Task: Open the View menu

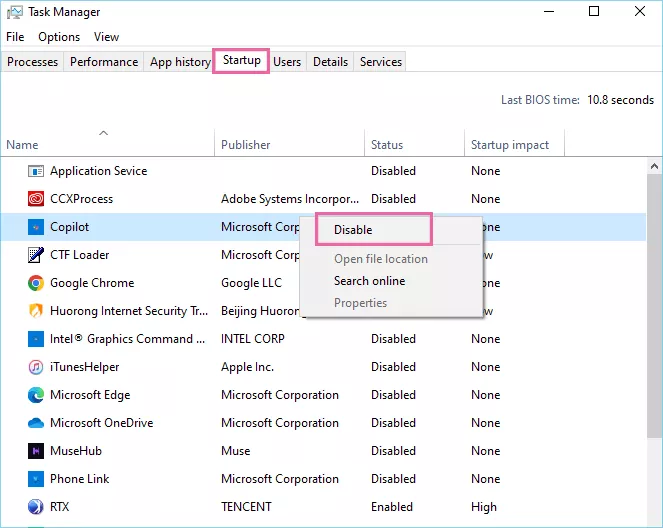Action: pyautogui.click(x=107, y=37)
